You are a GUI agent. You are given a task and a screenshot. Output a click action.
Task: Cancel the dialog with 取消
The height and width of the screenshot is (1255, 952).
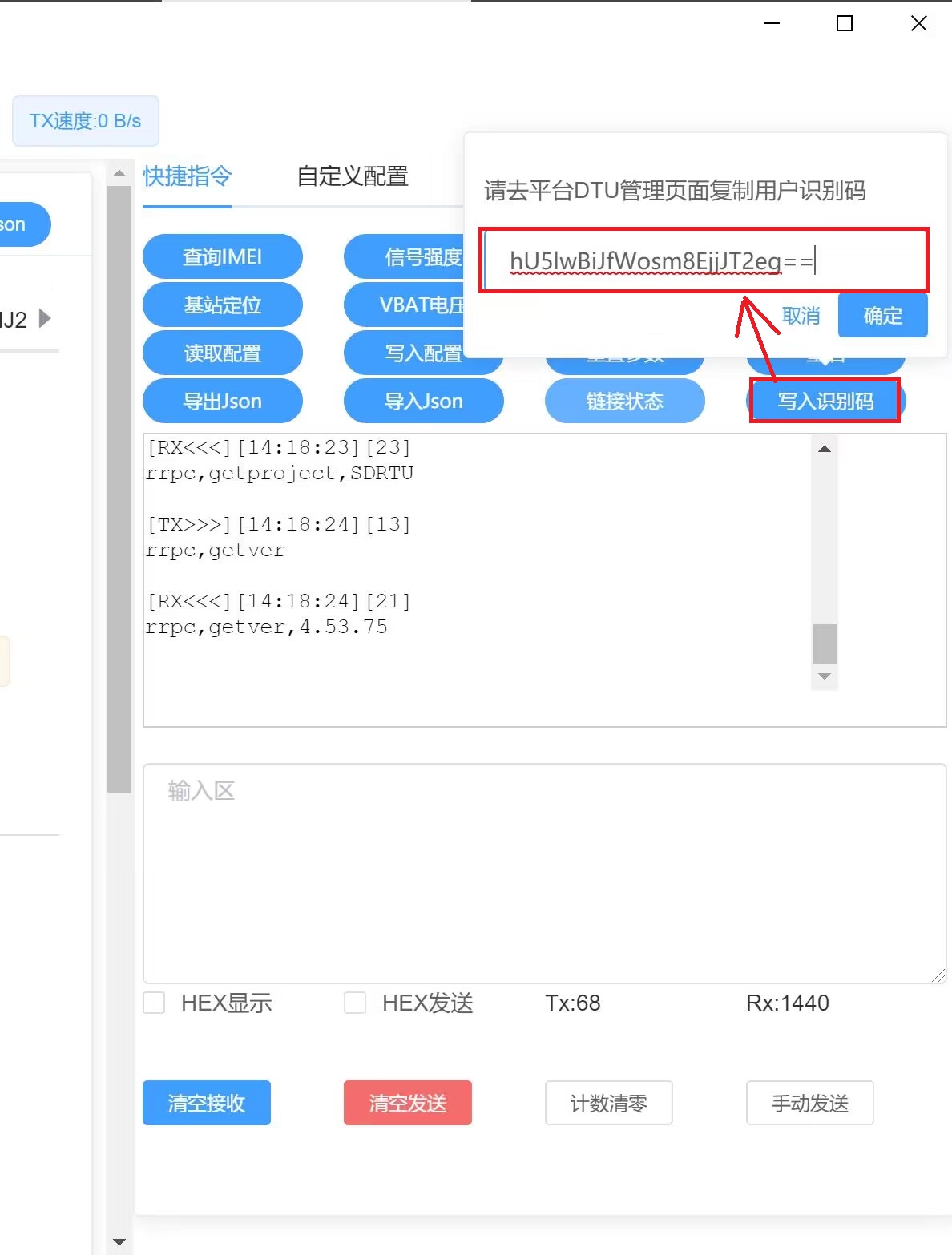pos(801,316)
